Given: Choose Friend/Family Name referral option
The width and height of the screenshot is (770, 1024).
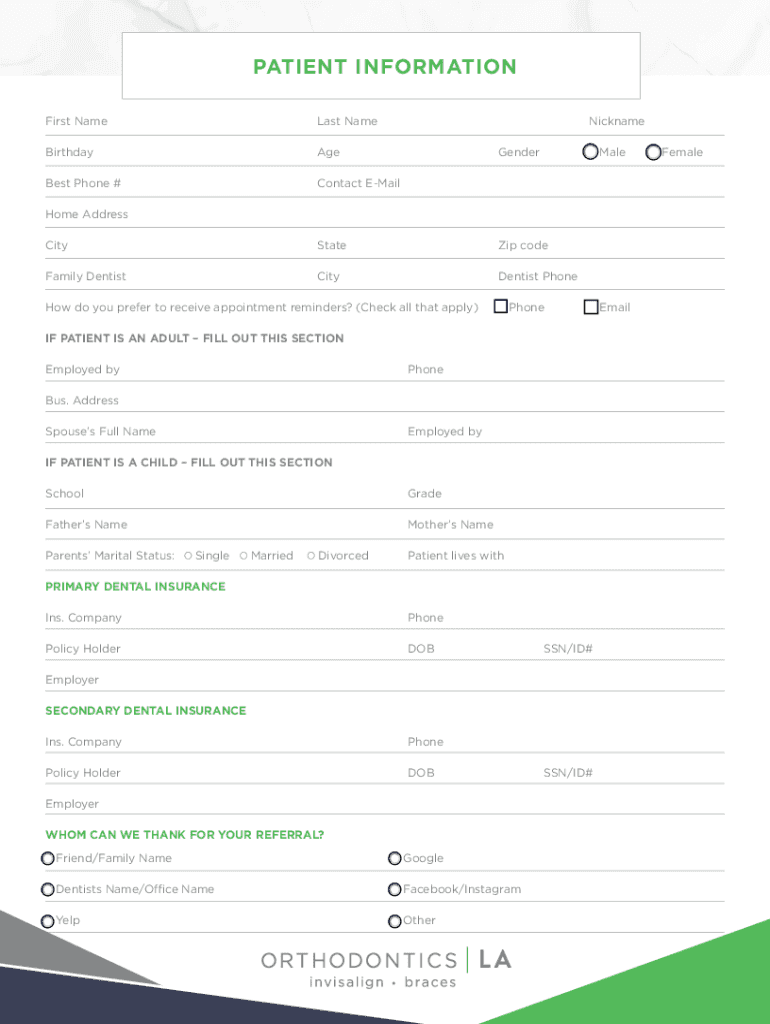Looking at the screenshot, I should pyautogui.click(x=48, y=858).
